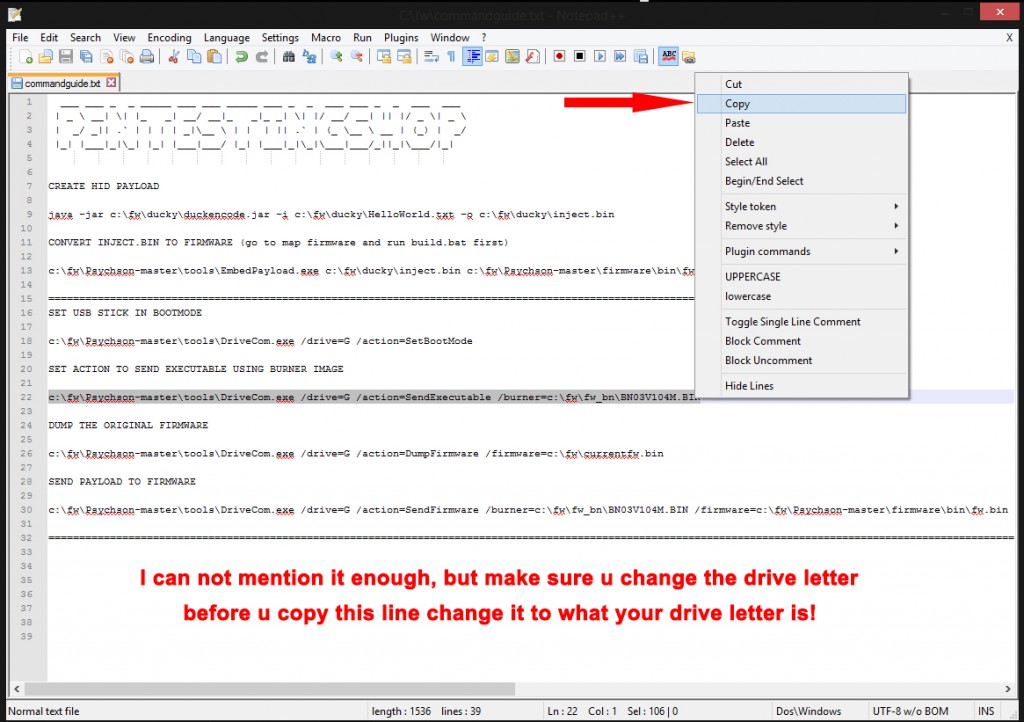The width and height of the screenshot is (1024, 722).
Task: Zoom out with the magnifier minus icon
Action: [x=357, y=57]
